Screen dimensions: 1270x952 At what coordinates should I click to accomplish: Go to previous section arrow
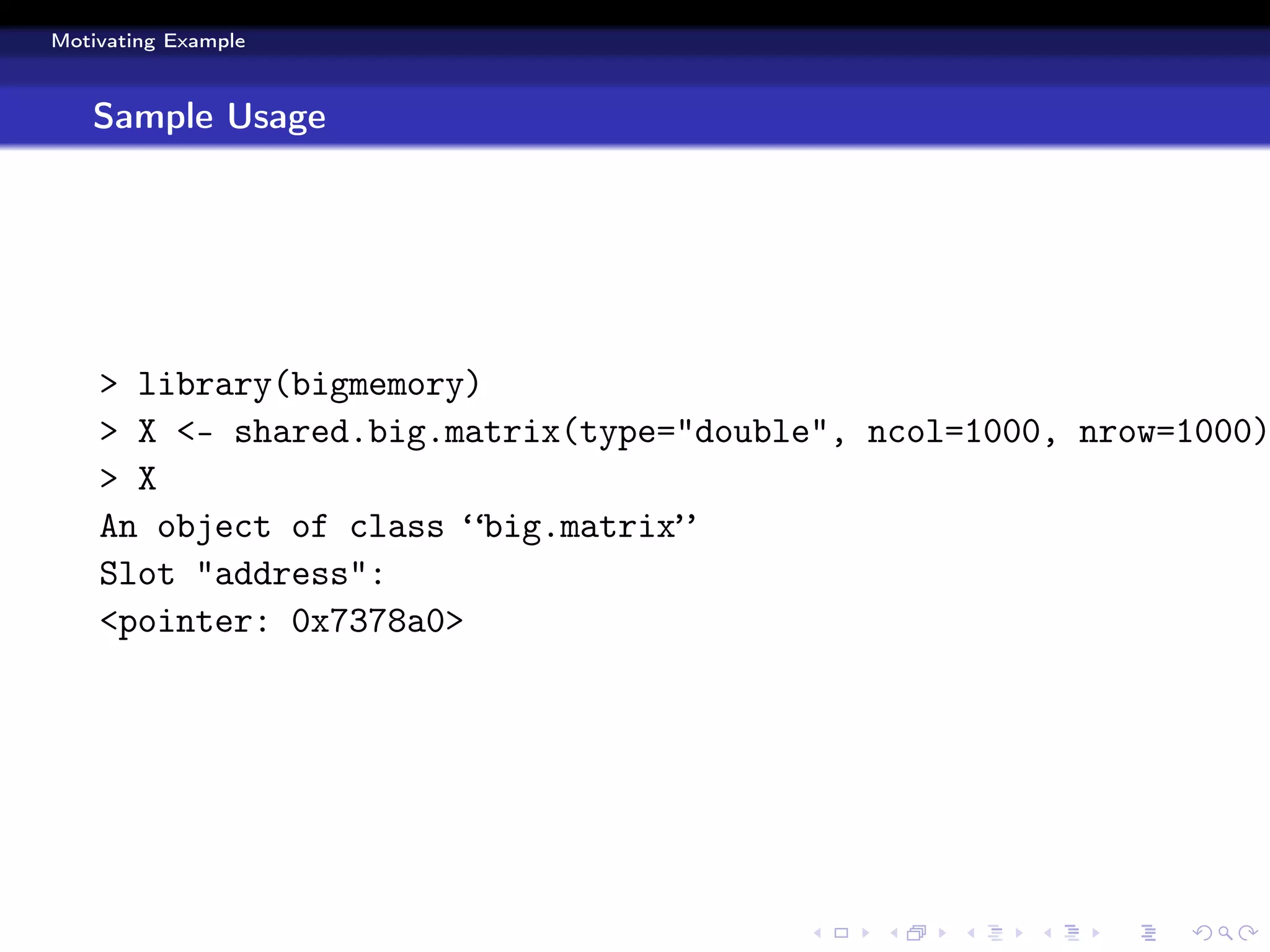[1047, 933]
